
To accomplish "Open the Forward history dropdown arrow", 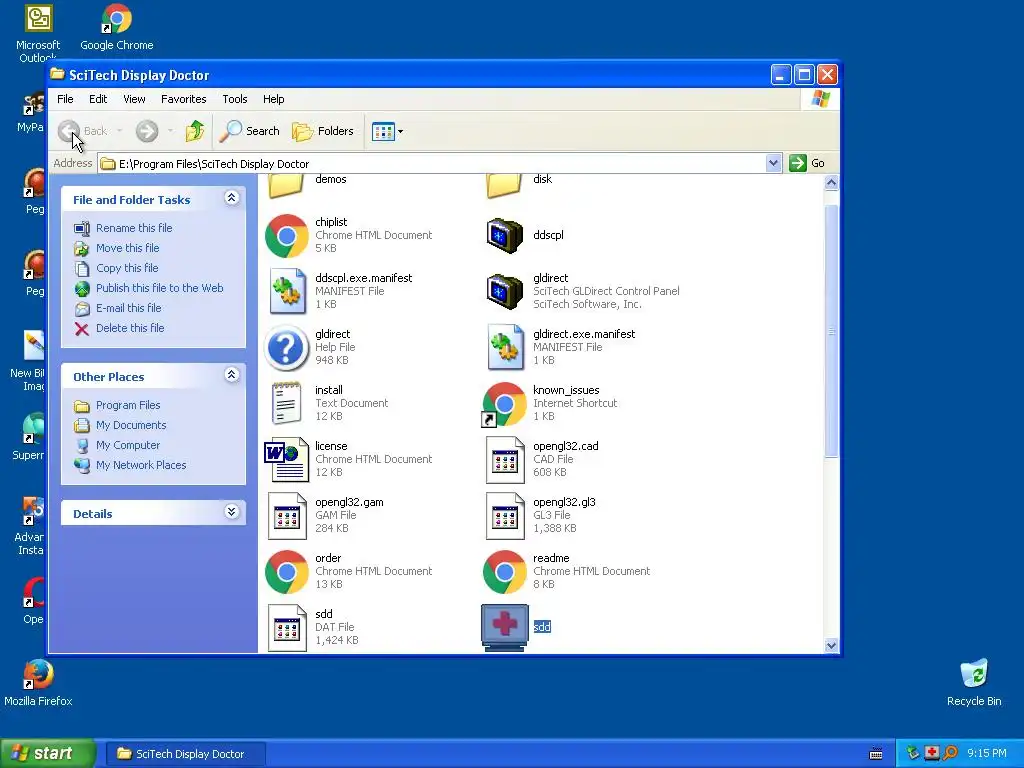I will click(170, 131).
